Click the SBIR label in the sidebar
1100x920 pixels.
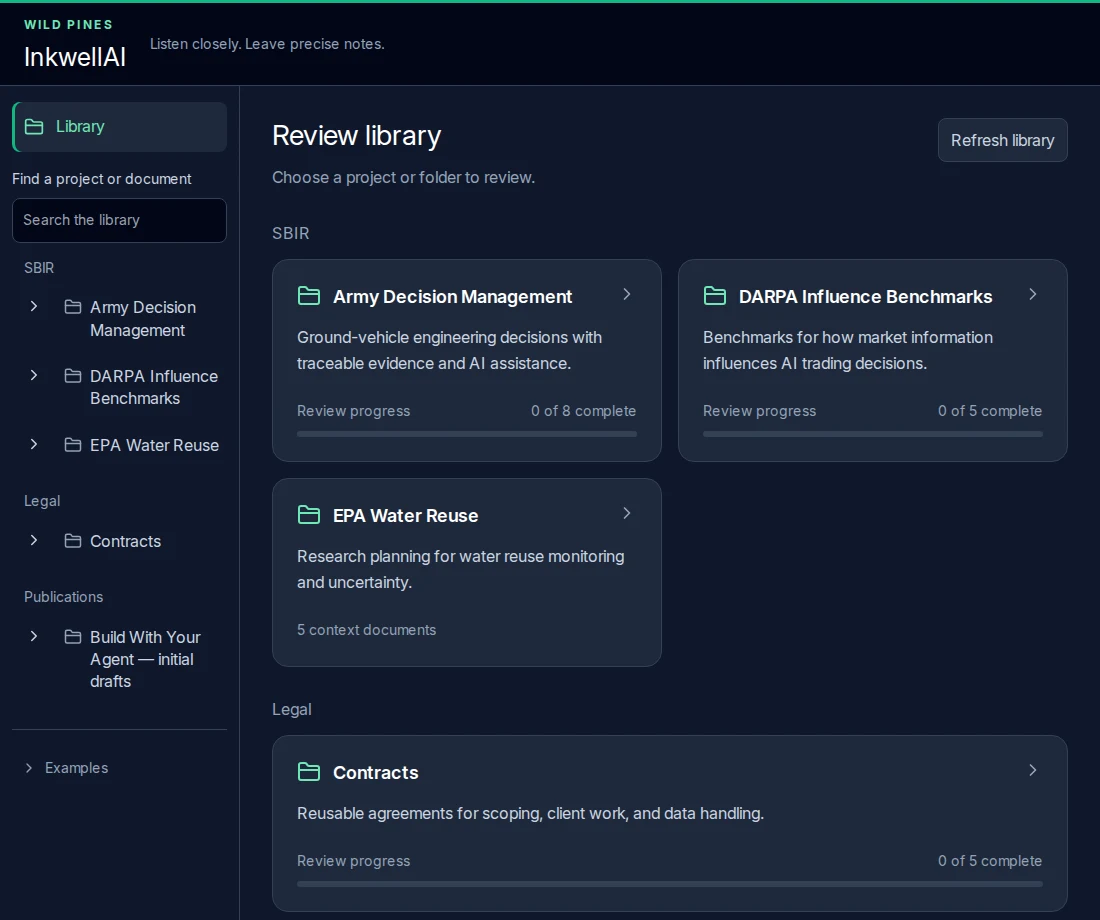tap(39, 267)
